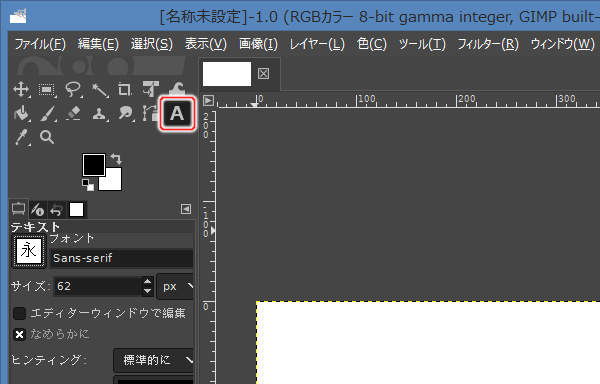Select the Color Picker eyedropper tool
The height and width of the screenshot is (384, 600).
(x=22, y=137)
